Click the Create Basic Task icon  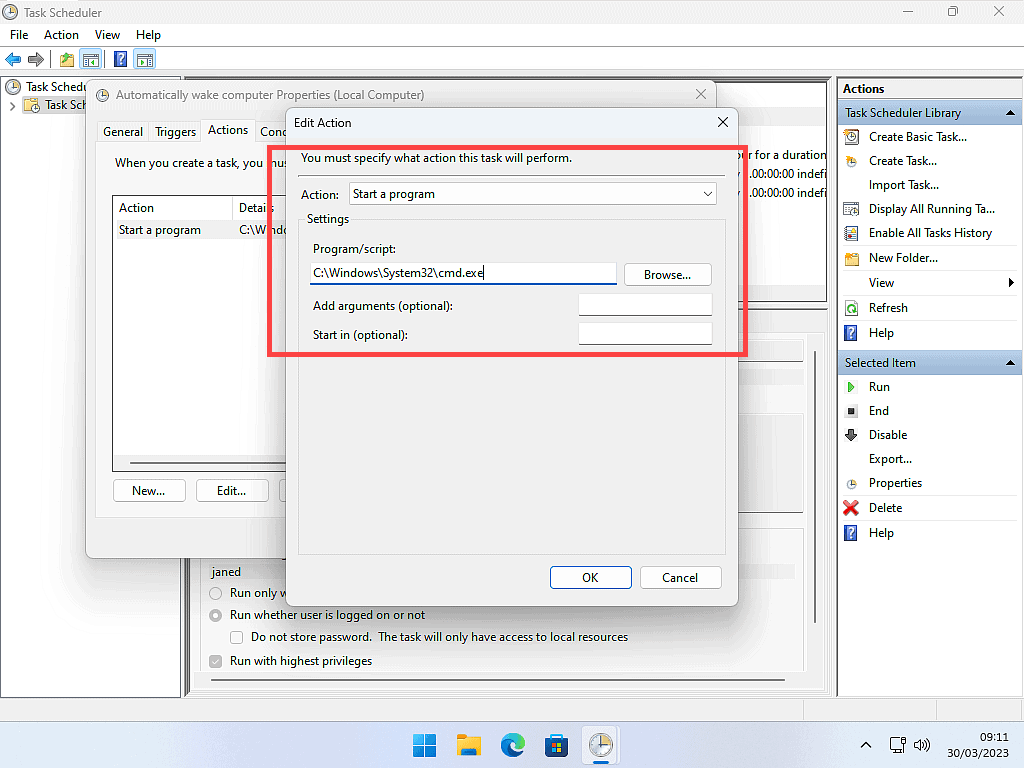pyautogui.click(x=851, y=137)
